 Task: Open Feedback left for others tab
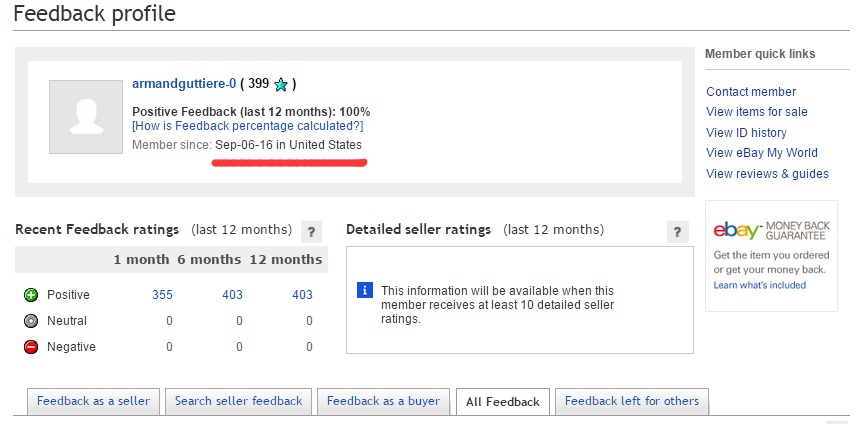click(x=632, y=401)
